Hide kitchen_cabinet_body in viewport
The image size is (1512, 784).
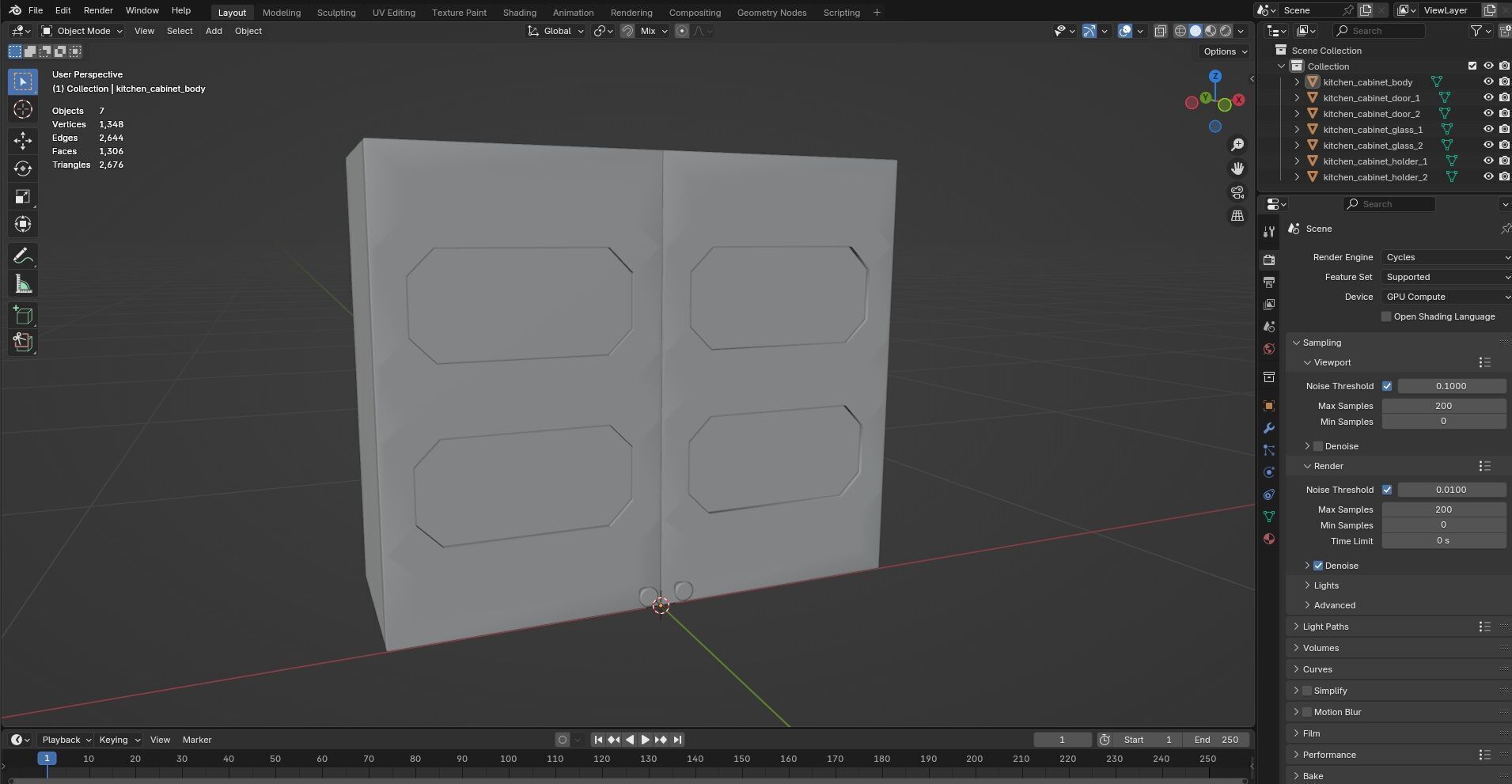(x=1488, y=81)
